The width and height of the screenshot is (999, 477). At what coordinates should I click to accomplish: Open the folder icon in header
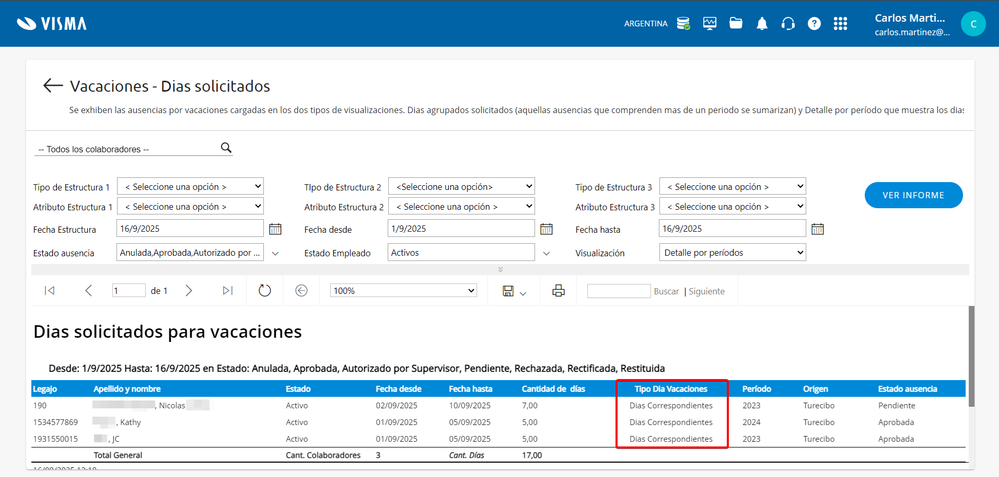pos(736,24)
